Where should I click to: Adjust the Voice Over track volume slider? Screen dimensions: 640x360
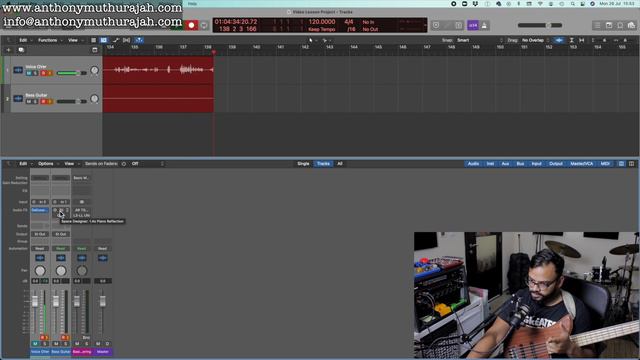pyautogui.click(x=71, y=73)
